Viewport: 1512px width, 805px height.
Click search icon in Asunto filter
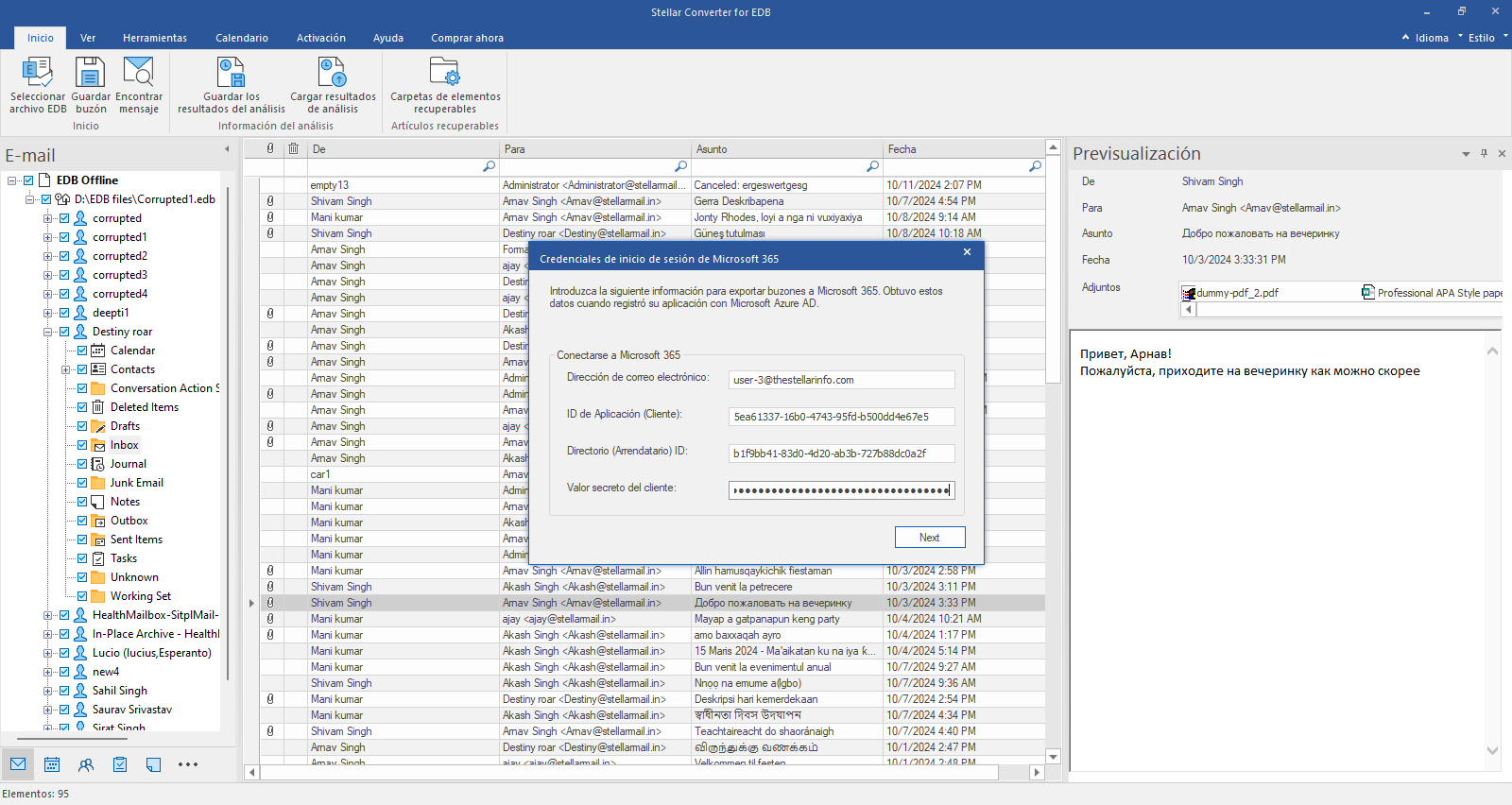[872, 166]
